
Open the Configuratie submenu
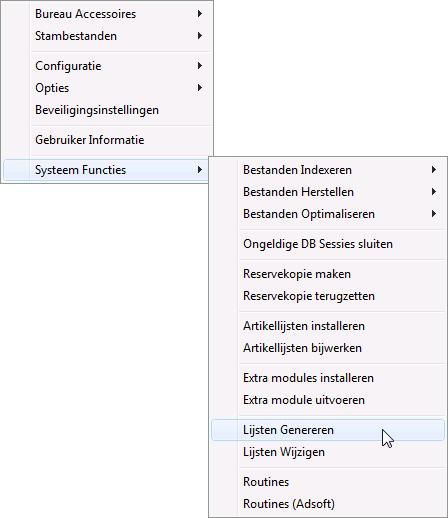tap(107, 66)
